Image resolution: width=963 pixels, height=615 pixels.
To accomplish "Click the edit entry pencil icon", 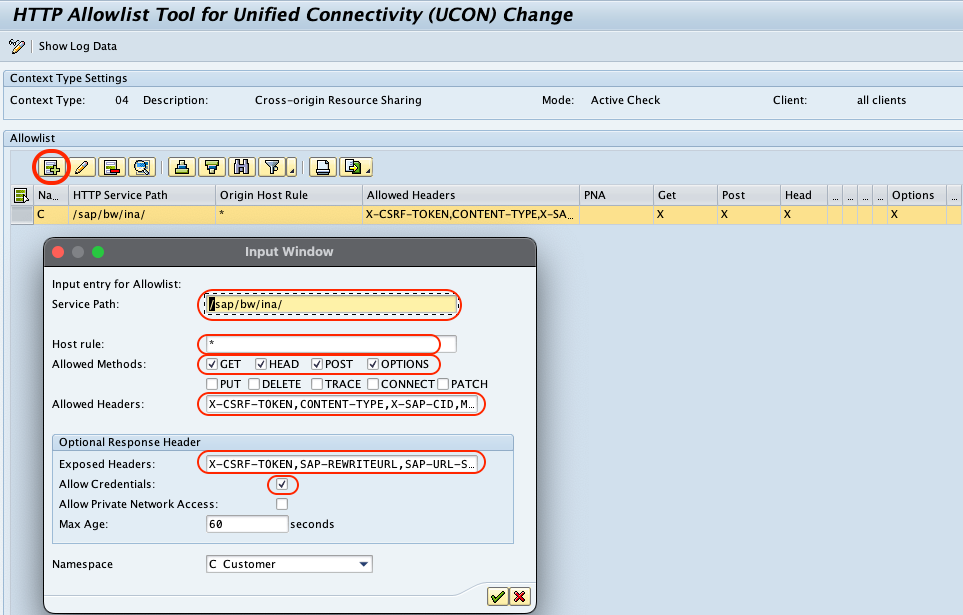I will [82, 167].
